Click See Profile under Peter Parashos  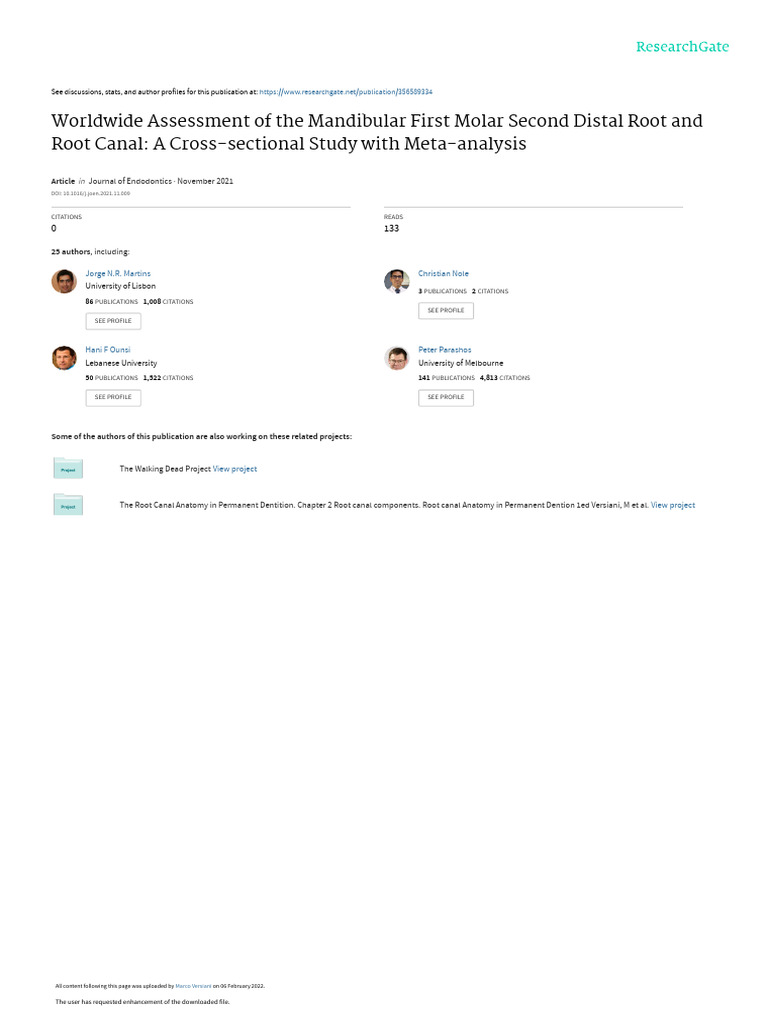[446, 397]
